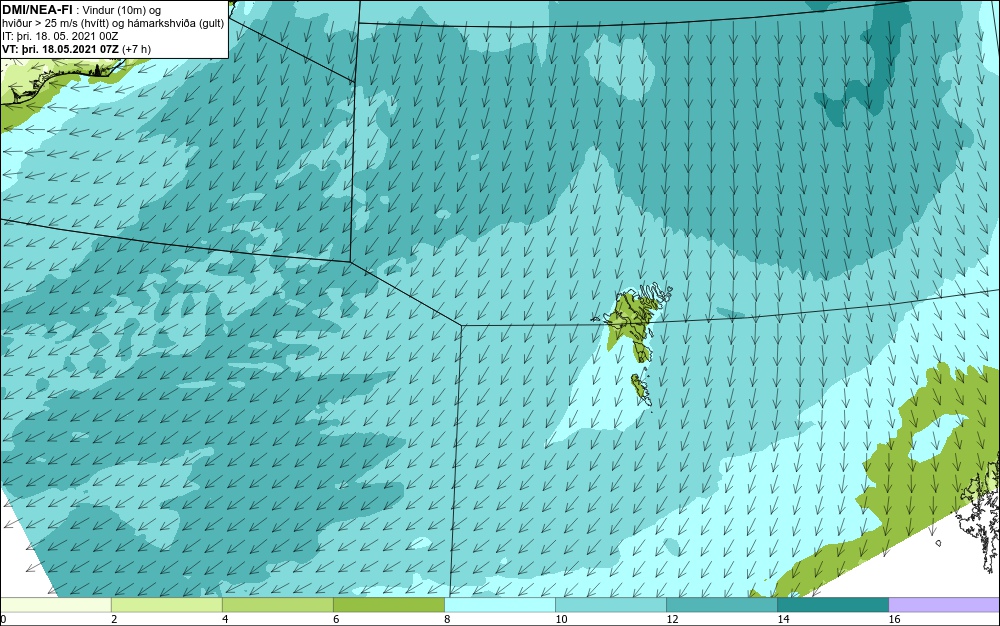Click the 8–10 m/s light cyan legend swatch
Screen dimensions: 1000x626
(499, 605)
